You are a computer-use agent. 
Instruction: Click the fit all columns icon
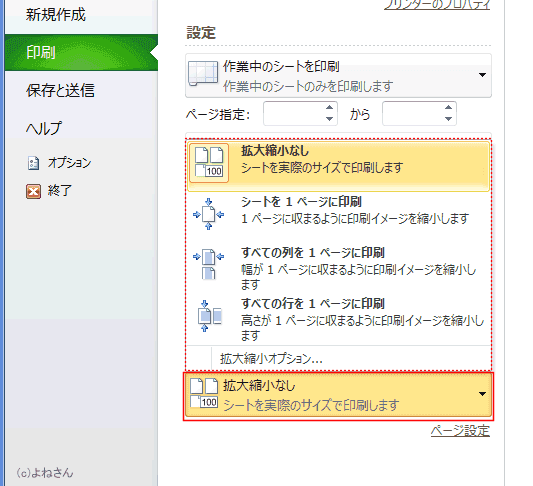click(x=208, y=264)
